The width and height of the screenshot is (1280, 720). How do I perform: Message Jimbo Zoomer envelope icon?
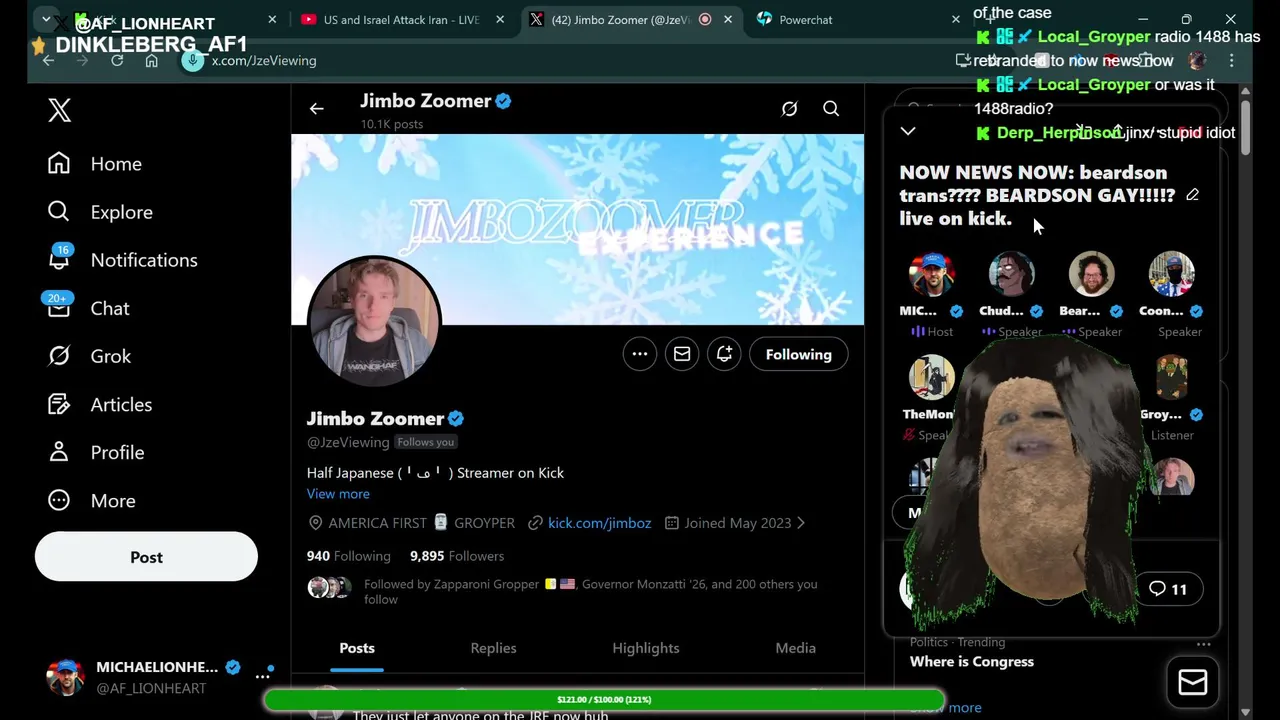pyautogui.click(x=682, y=354)
